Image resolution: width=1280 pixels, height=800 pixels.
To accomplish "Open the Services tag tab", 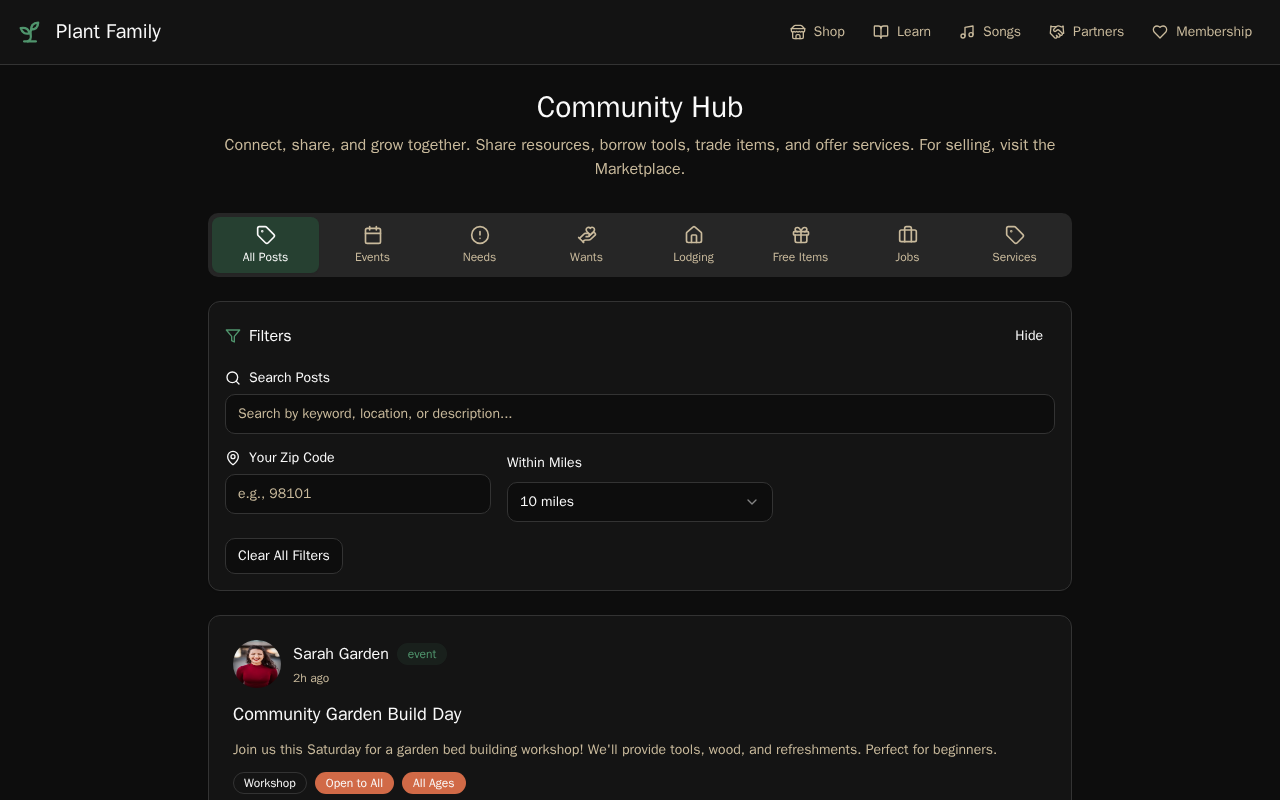I will pos(1014,245).
